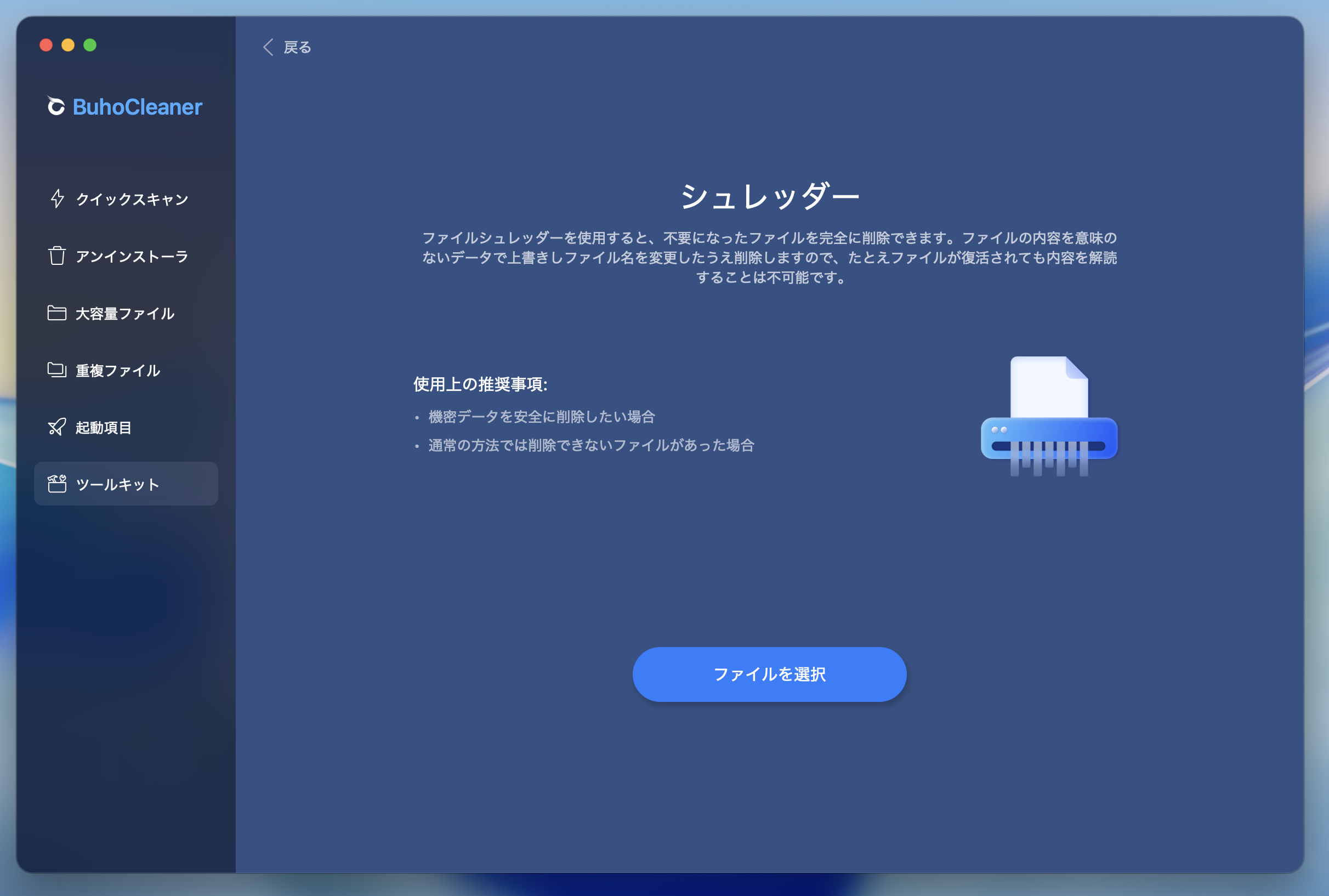The width and height of the screenshot is (1329, 896).
Task: Click the 使用上の推奨事項 label
Action: (x=480, y=384)
